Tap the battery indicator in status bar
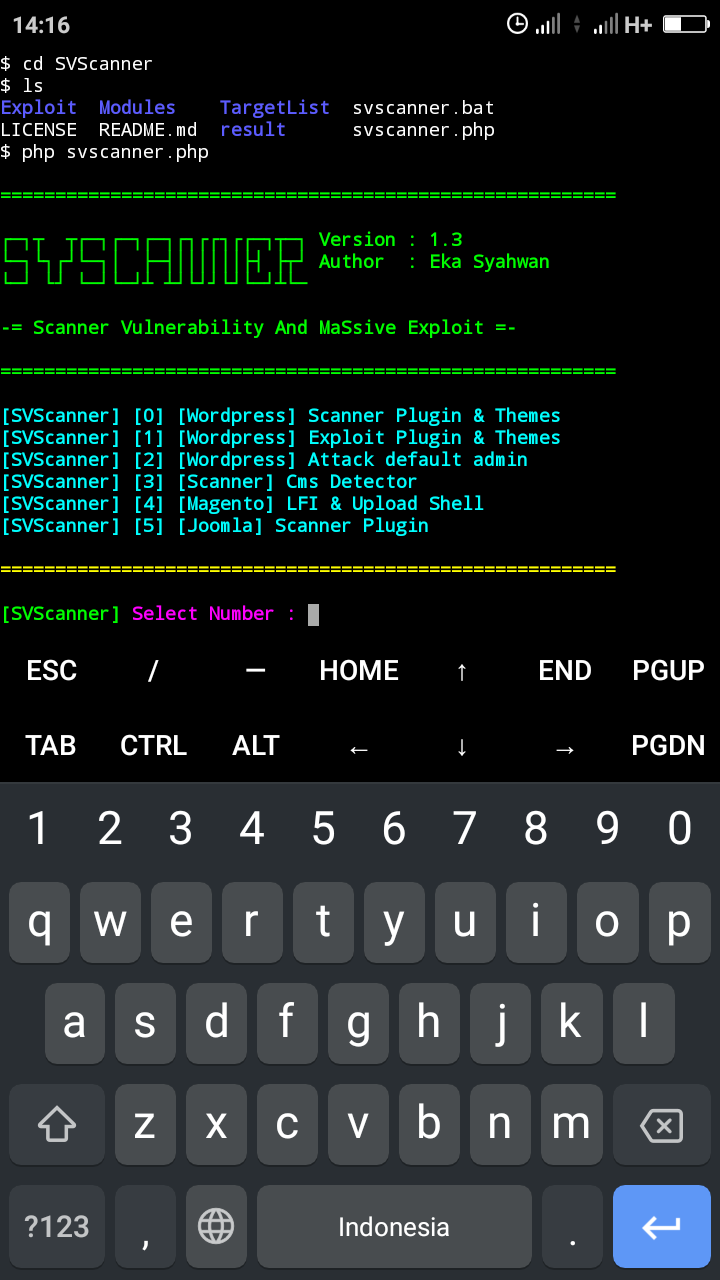 686,24
